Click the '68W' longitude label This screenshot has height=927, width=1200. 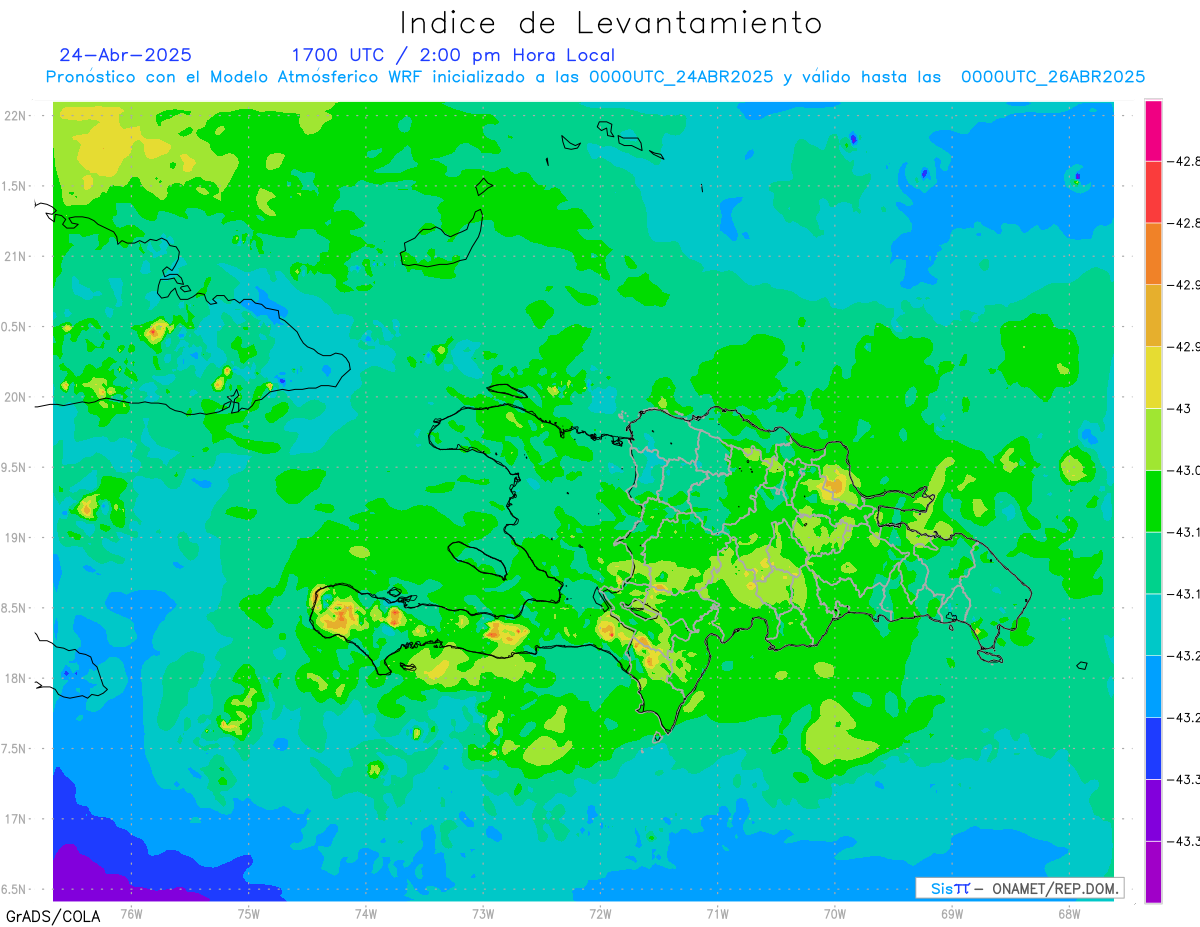click(1069, 913)
